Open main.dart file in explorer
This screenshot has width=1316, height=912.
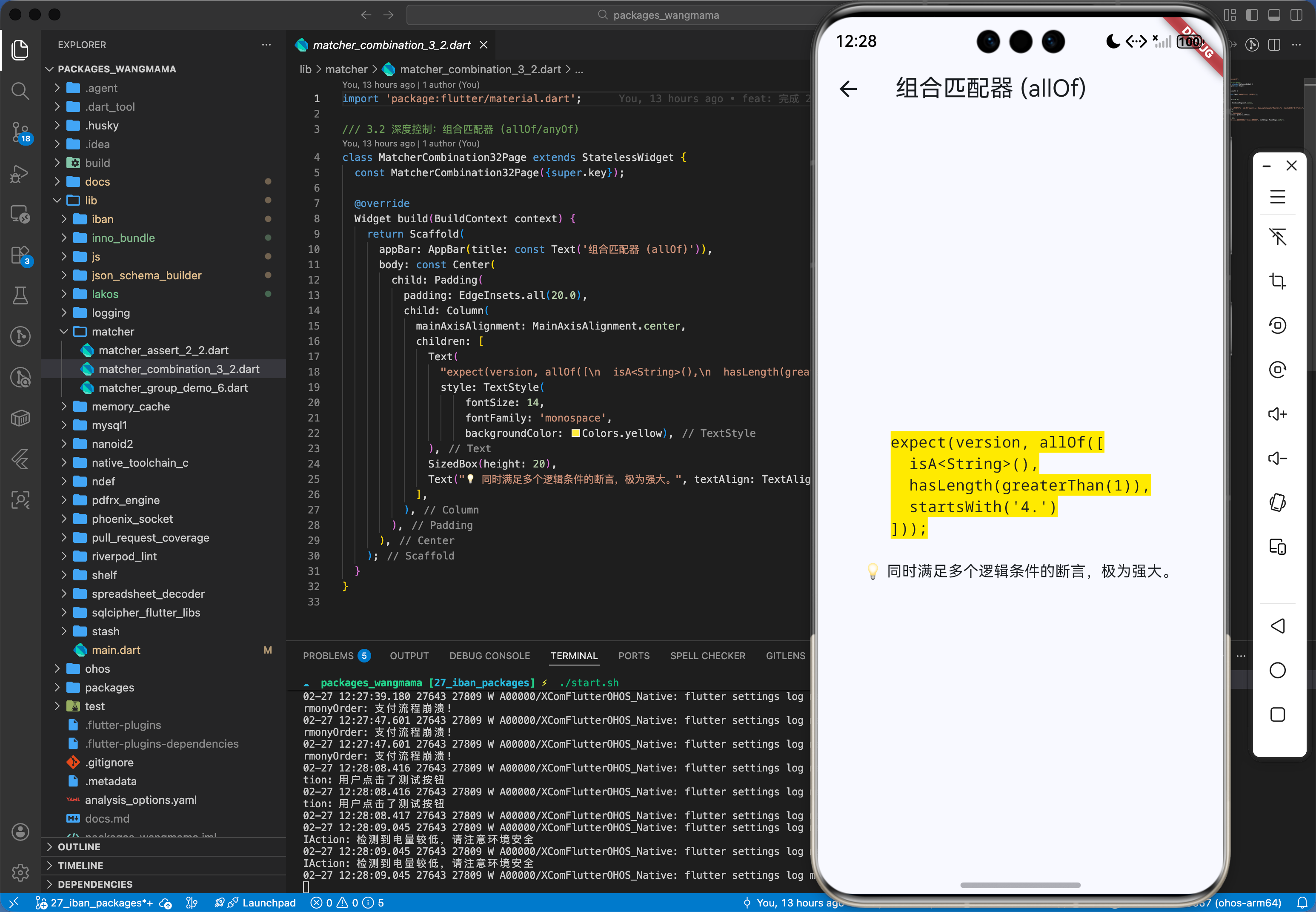click(116, 650)
